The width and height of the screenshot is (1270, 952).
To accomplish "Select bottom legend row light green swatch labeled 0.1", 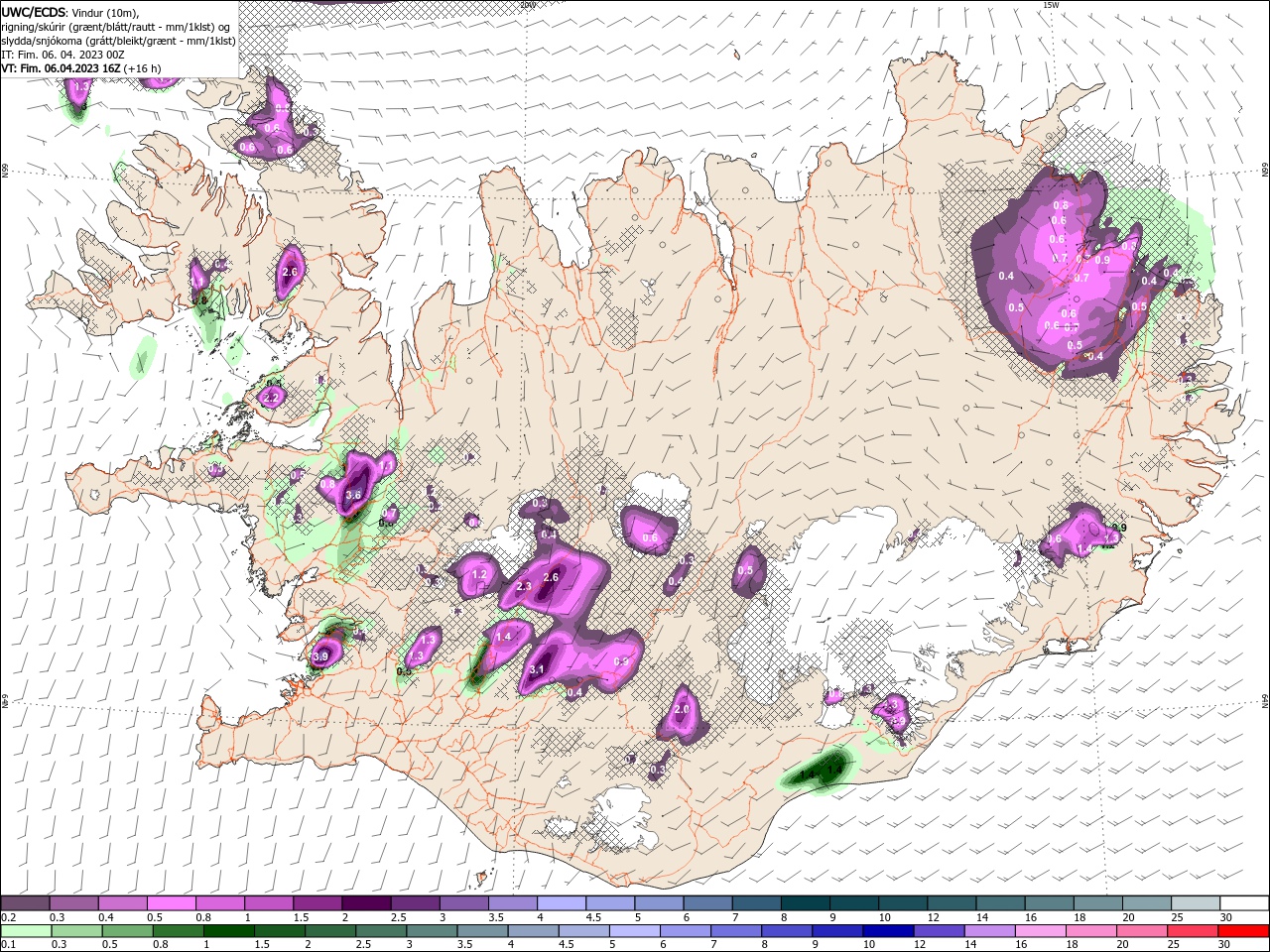I will click(26, 931).
